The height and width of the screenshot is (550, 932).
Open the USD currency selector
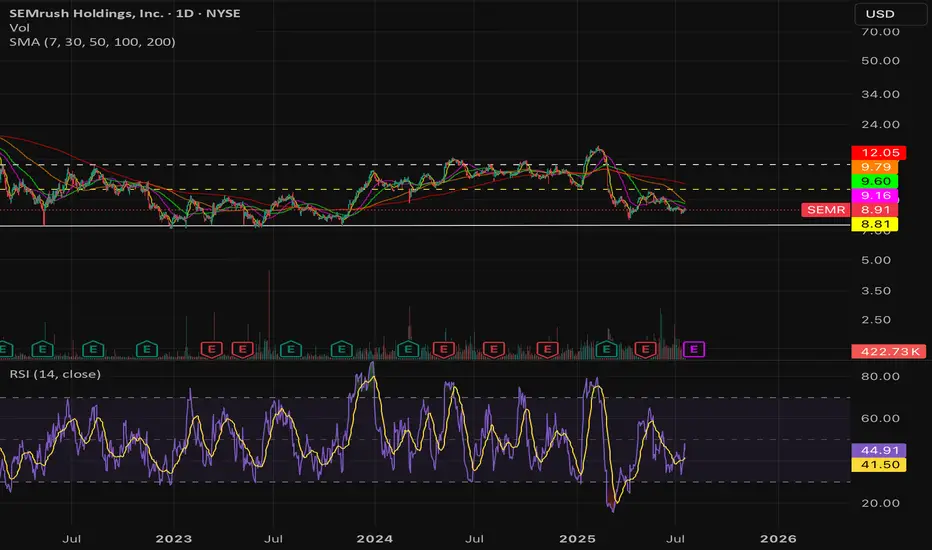(890, 14)
